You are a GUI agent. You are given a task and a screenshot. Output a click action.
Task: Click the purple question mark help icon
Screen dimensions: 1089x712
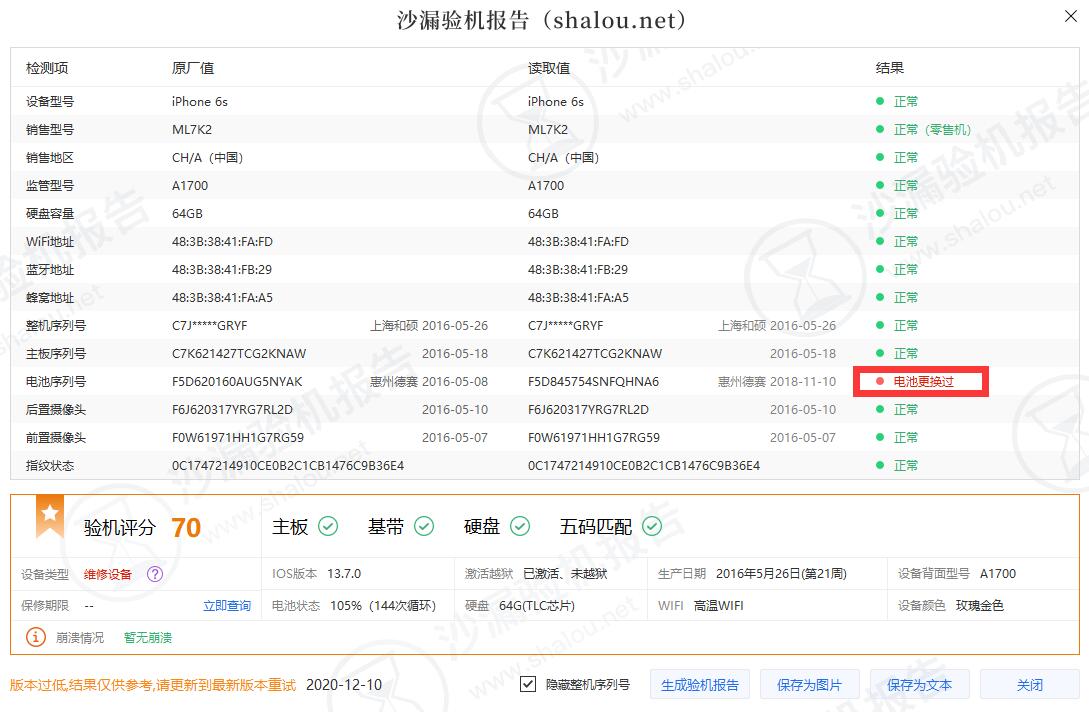coord(155,574)
